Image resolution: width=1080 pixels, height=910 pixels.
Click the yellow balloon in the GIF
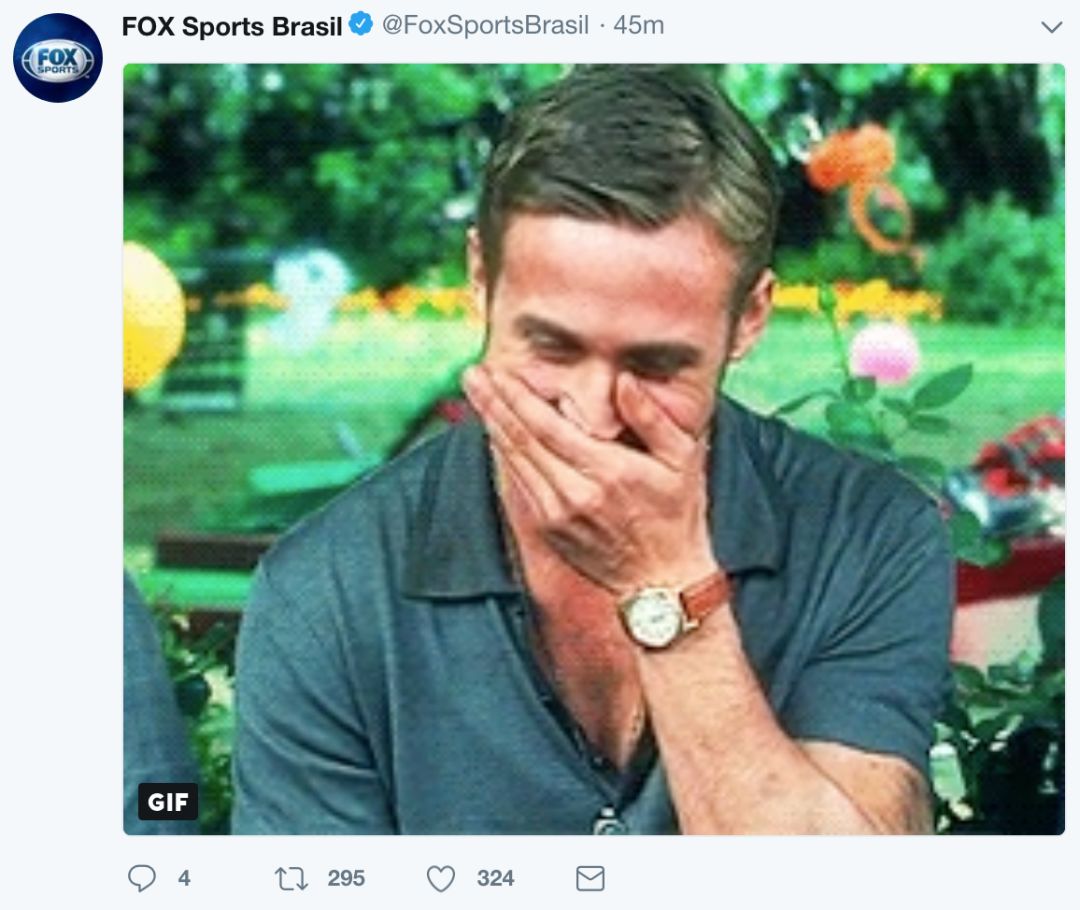[152, 315]
